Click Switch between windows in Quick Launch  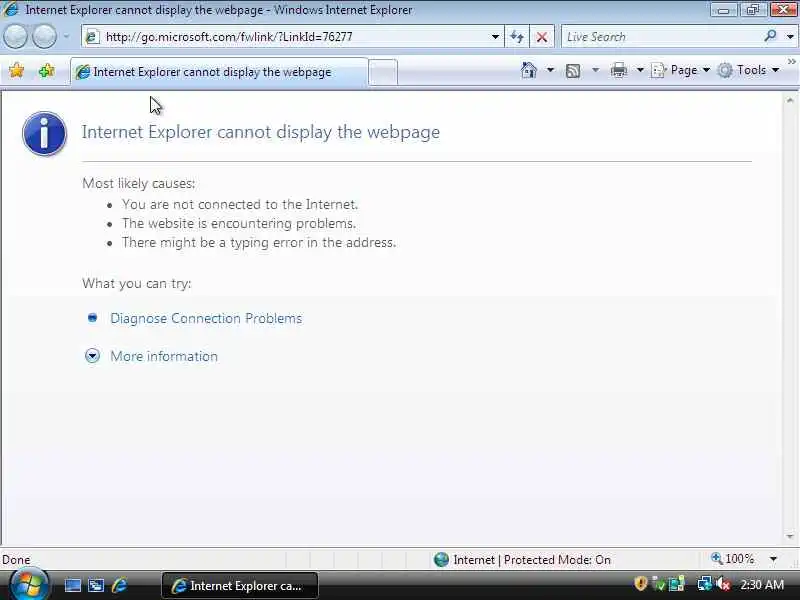(96, 585)
